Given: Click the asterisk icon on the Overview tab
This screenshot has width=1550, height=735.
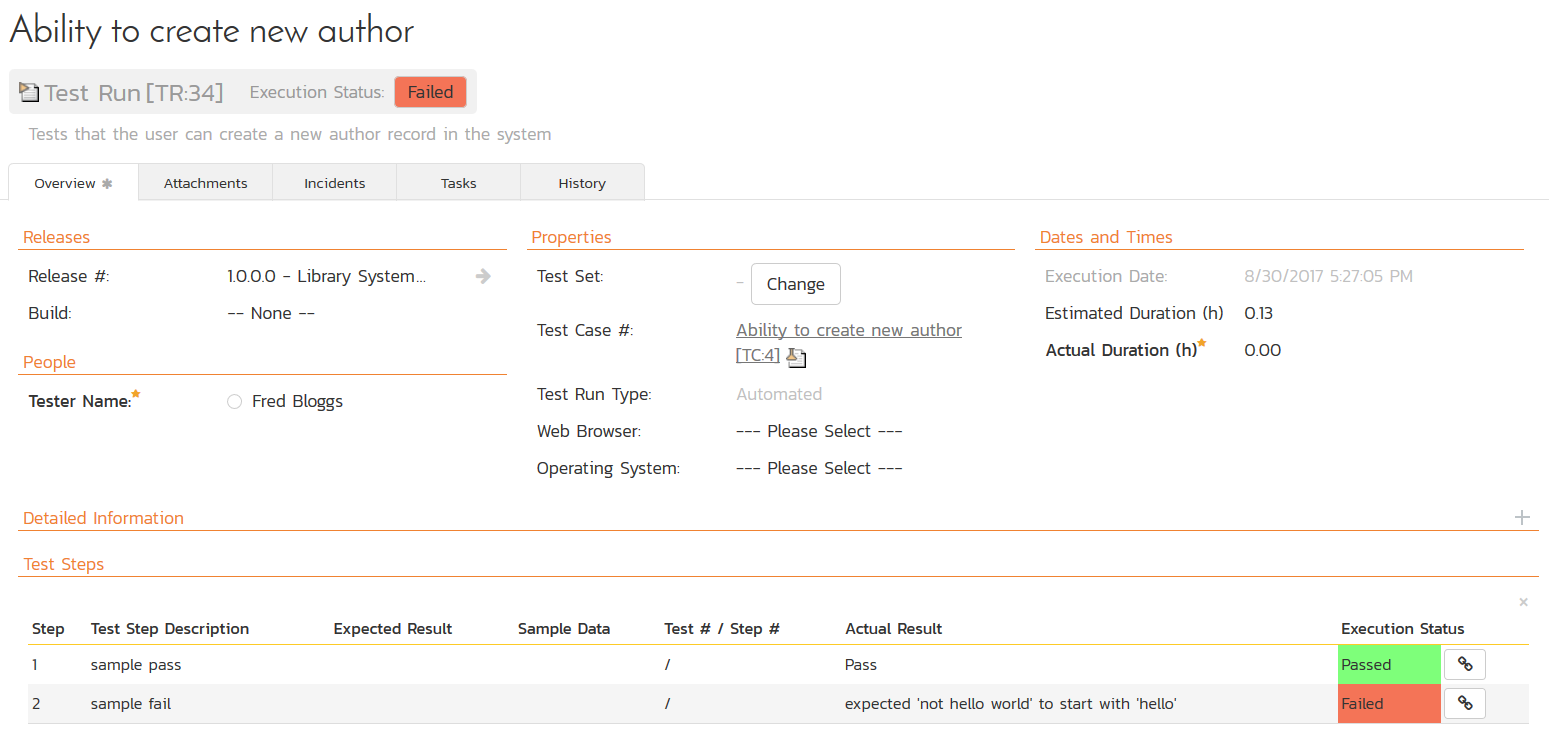Looking at the screenshot, I should [x=107, y=184].
